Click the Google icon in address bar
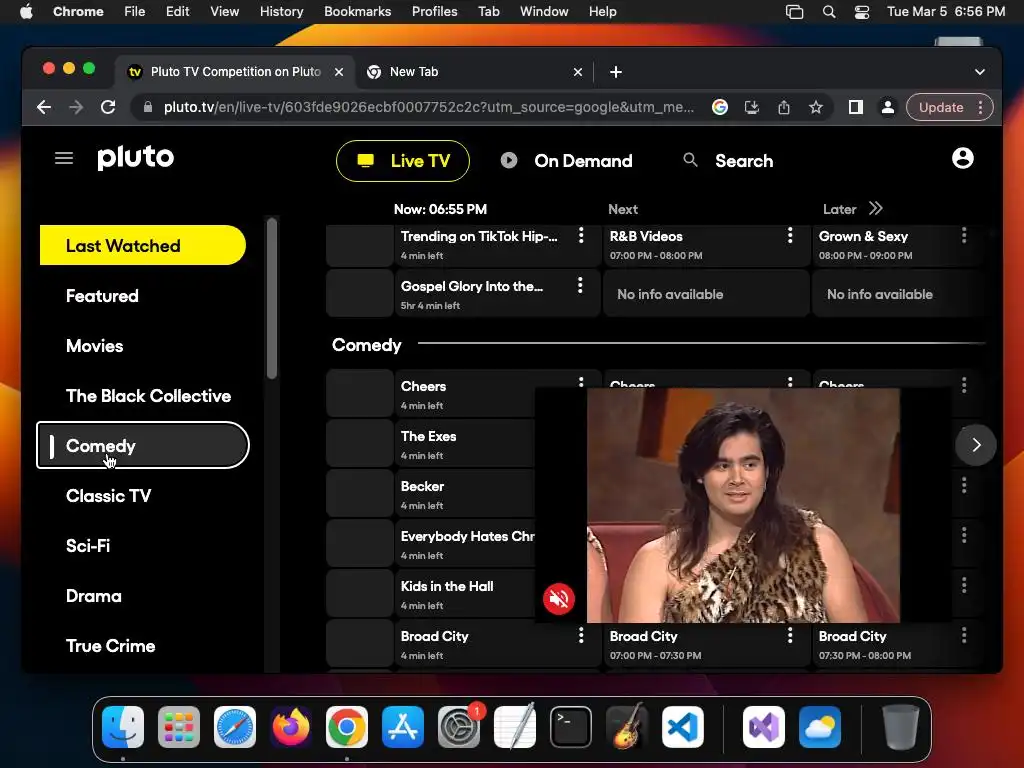The image size is (1024, 768). pyautogui.click(x=720, y=107)
